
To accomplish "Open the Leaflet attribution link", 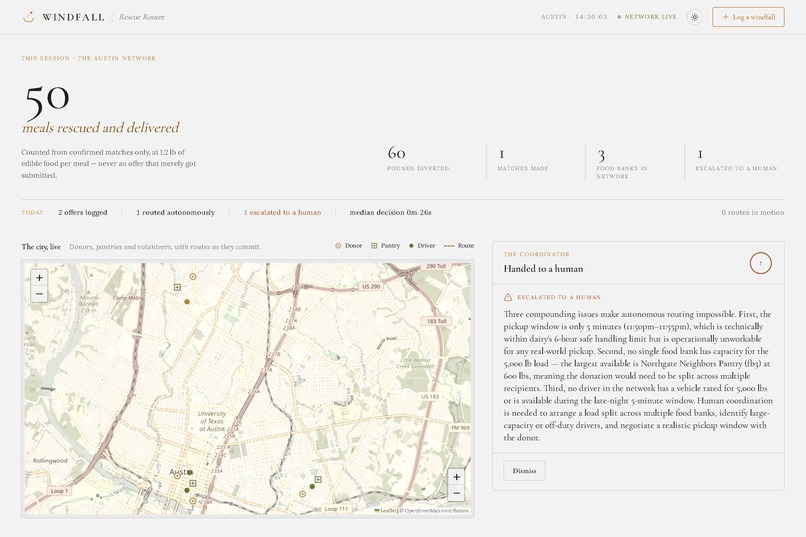I will (386, 511).
